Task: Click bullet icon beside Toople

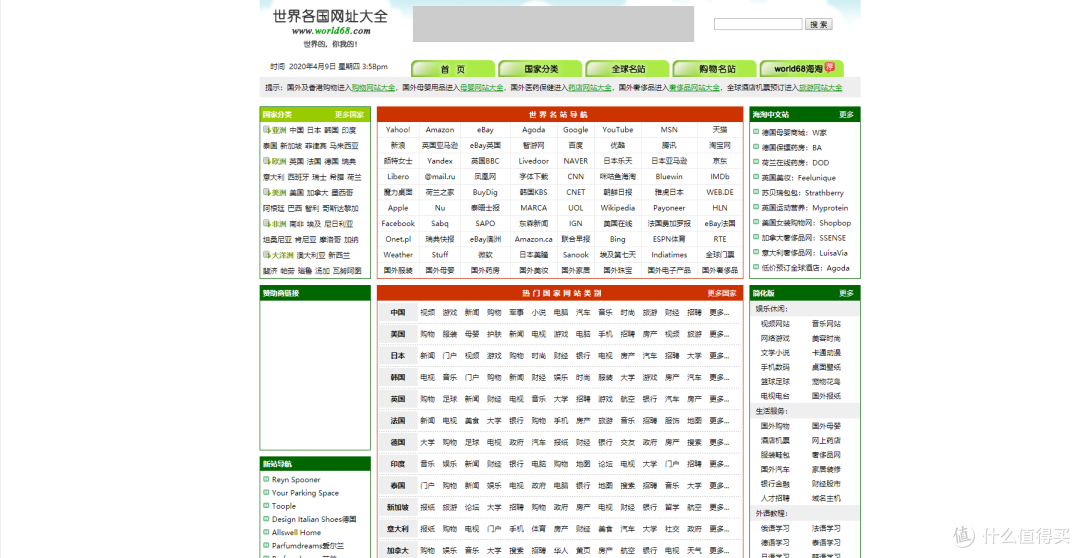Action: click(266, 505)
